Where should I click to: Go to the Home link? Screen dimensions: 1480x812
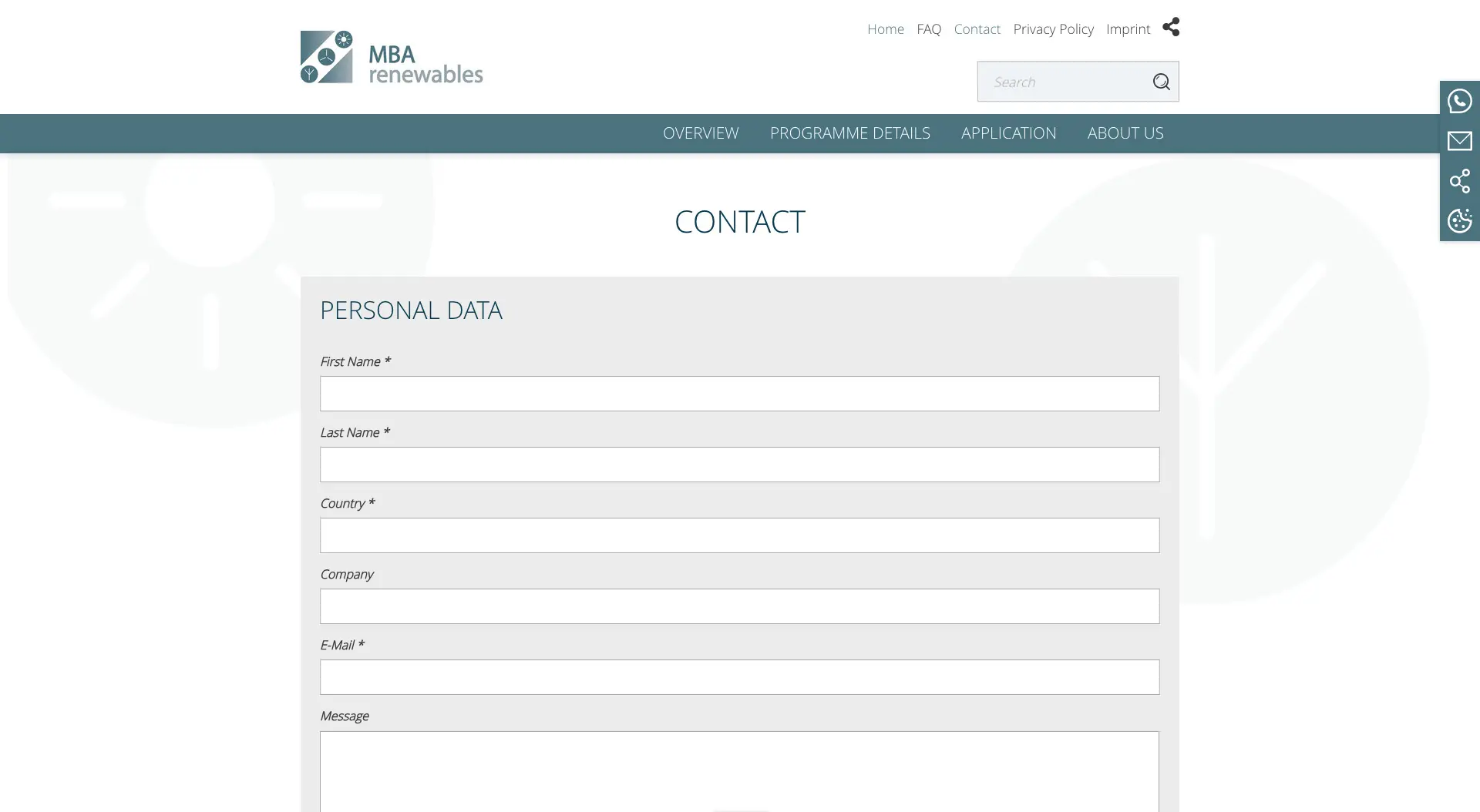pos(886,29)
